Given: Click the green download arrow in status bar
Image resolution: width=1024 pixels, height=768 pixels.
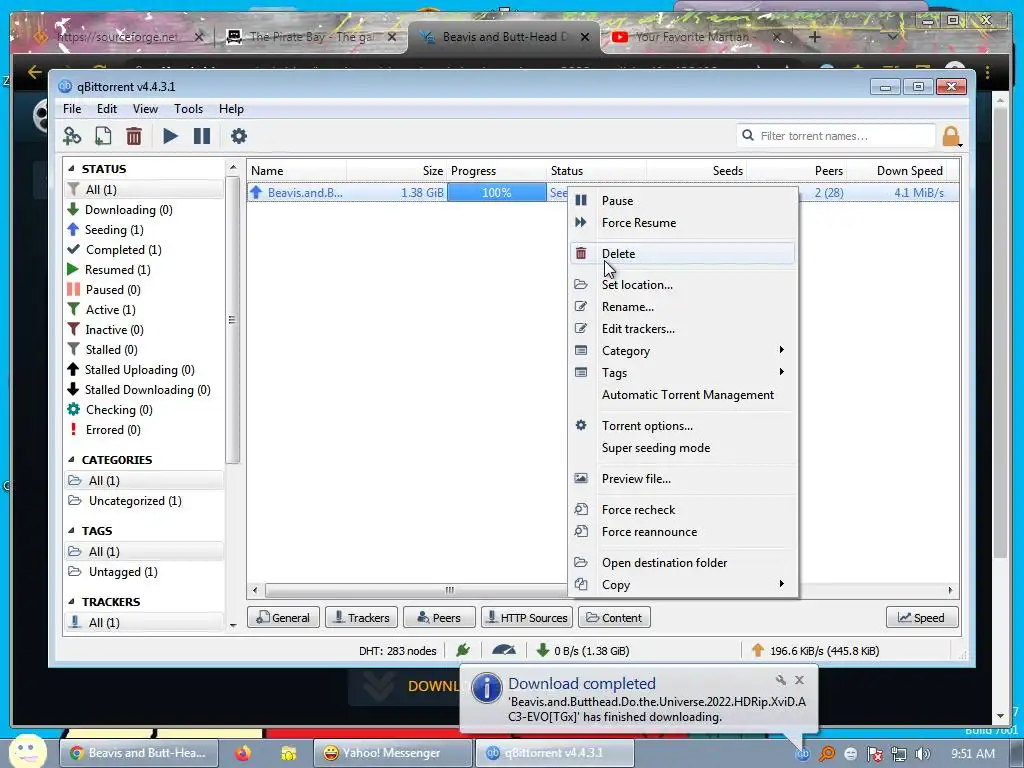Looking at the screenshot, I should [542, 650].
